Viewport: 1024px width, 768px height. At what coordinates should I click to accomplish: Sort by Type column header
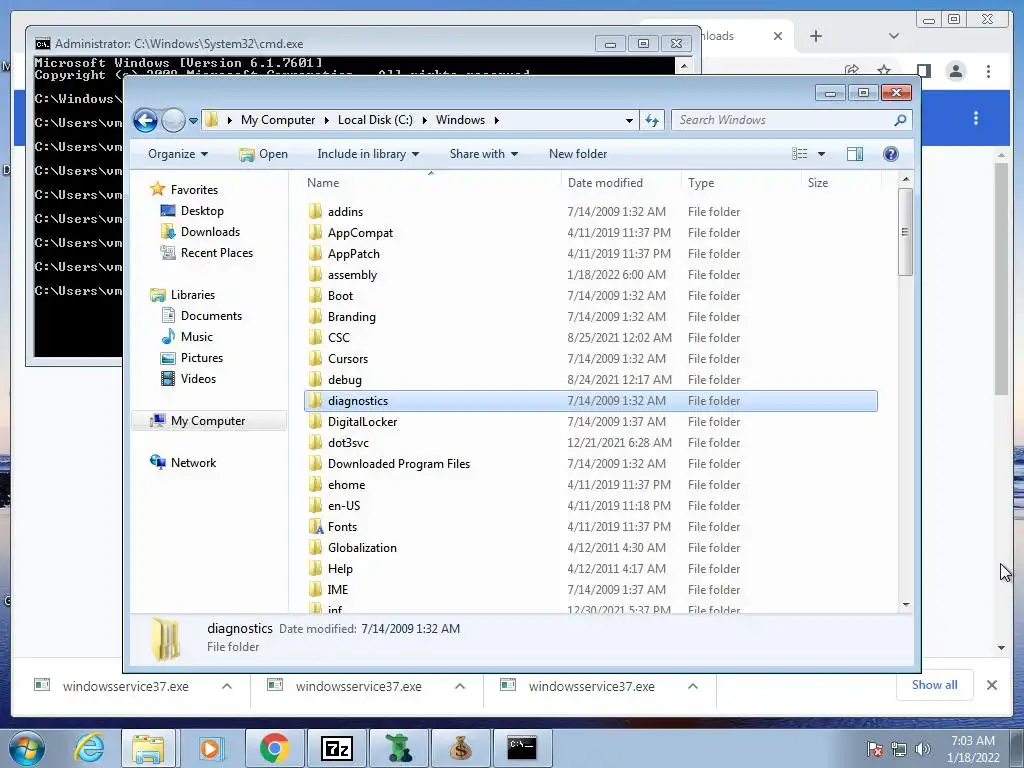click(x=701, y=183)
